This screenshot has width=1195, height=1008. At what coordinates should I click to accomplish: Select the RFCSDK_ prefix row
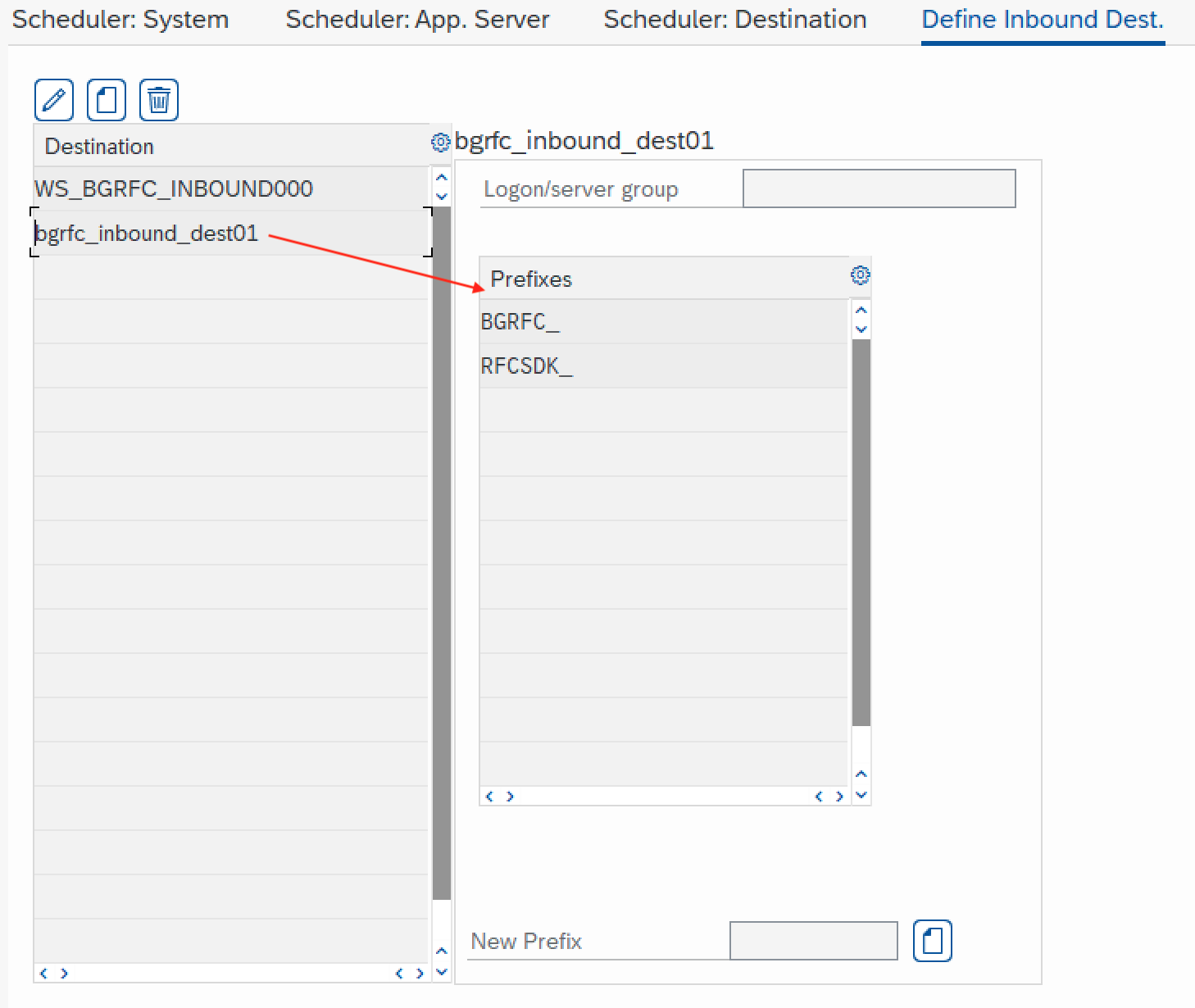663,366
